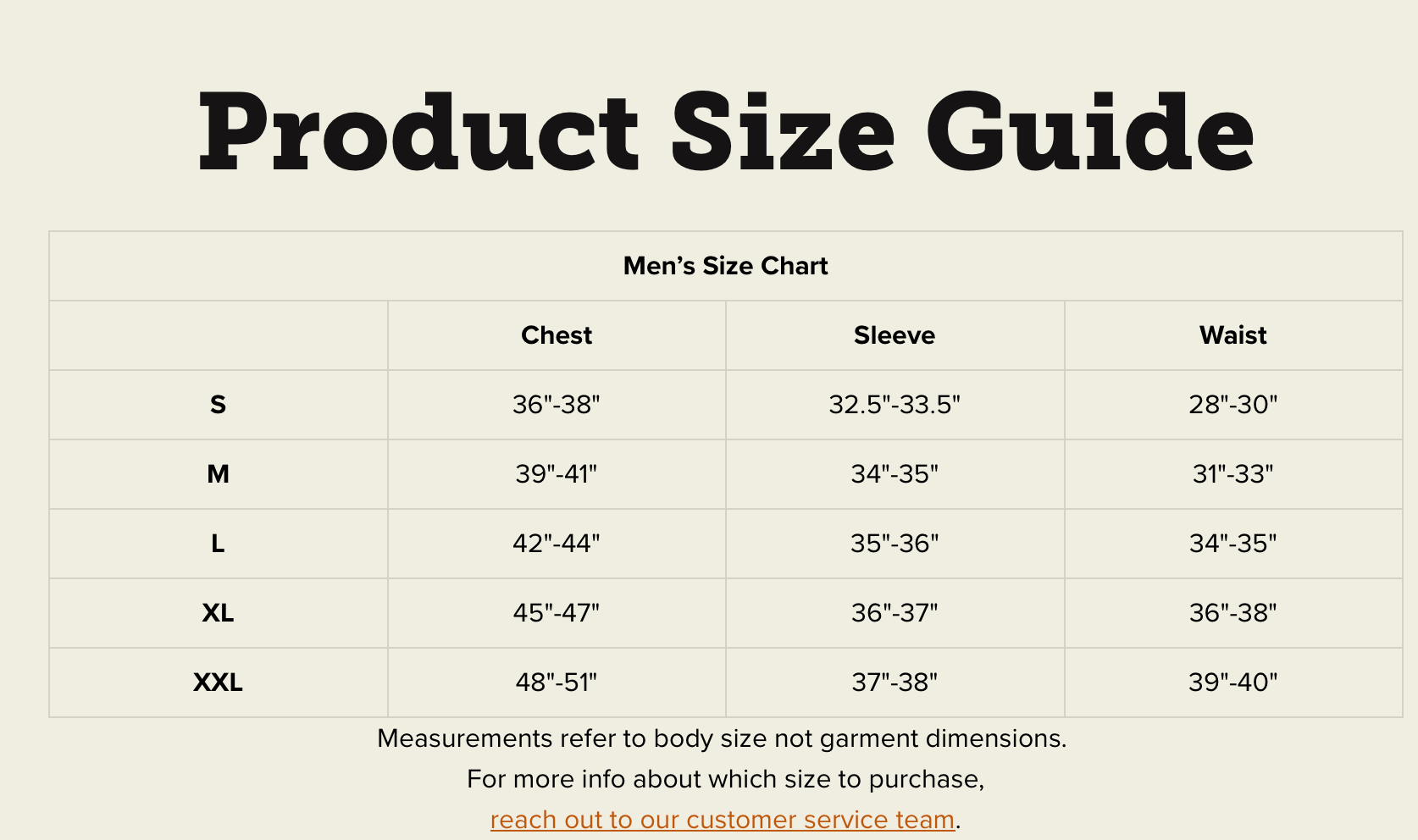This screenshot has width=1418, height=840.
Task: Click the customer service team link
Action: pos(722,820)
